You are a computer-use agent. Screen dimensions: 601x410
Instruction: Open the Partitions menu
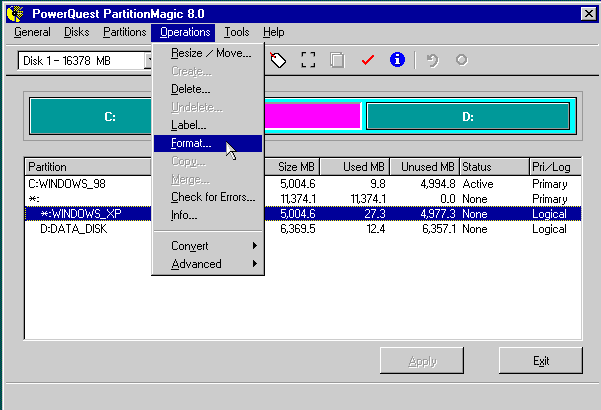[x=125, y=32]
